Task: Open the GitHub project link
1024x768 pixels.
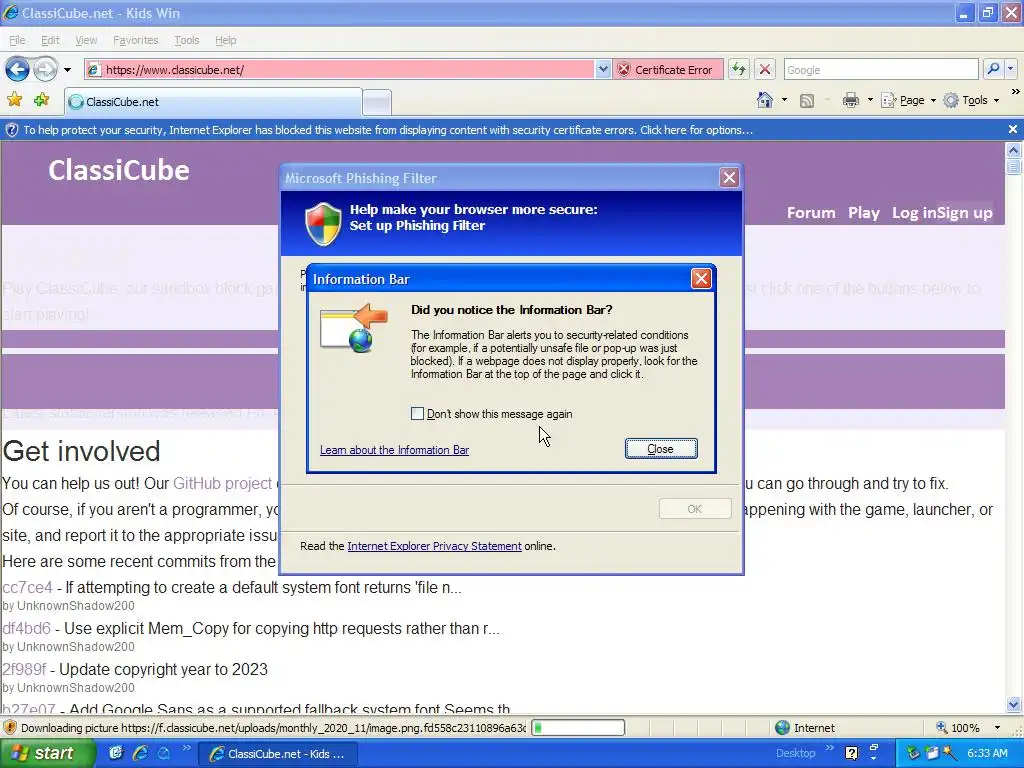Action: point(223,483)
